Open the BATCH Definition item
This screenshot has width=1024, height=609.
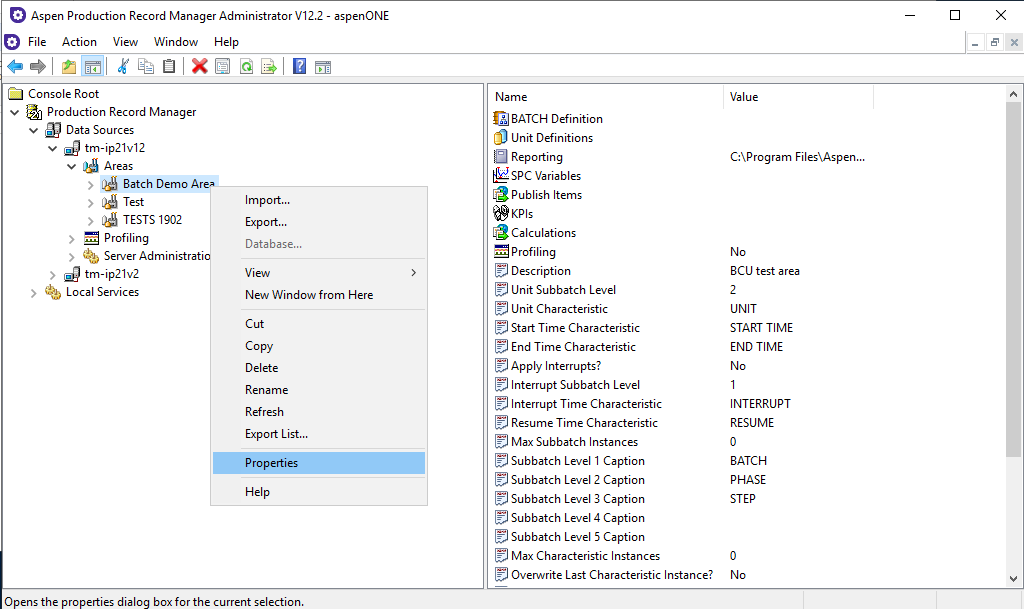(556, 119)
